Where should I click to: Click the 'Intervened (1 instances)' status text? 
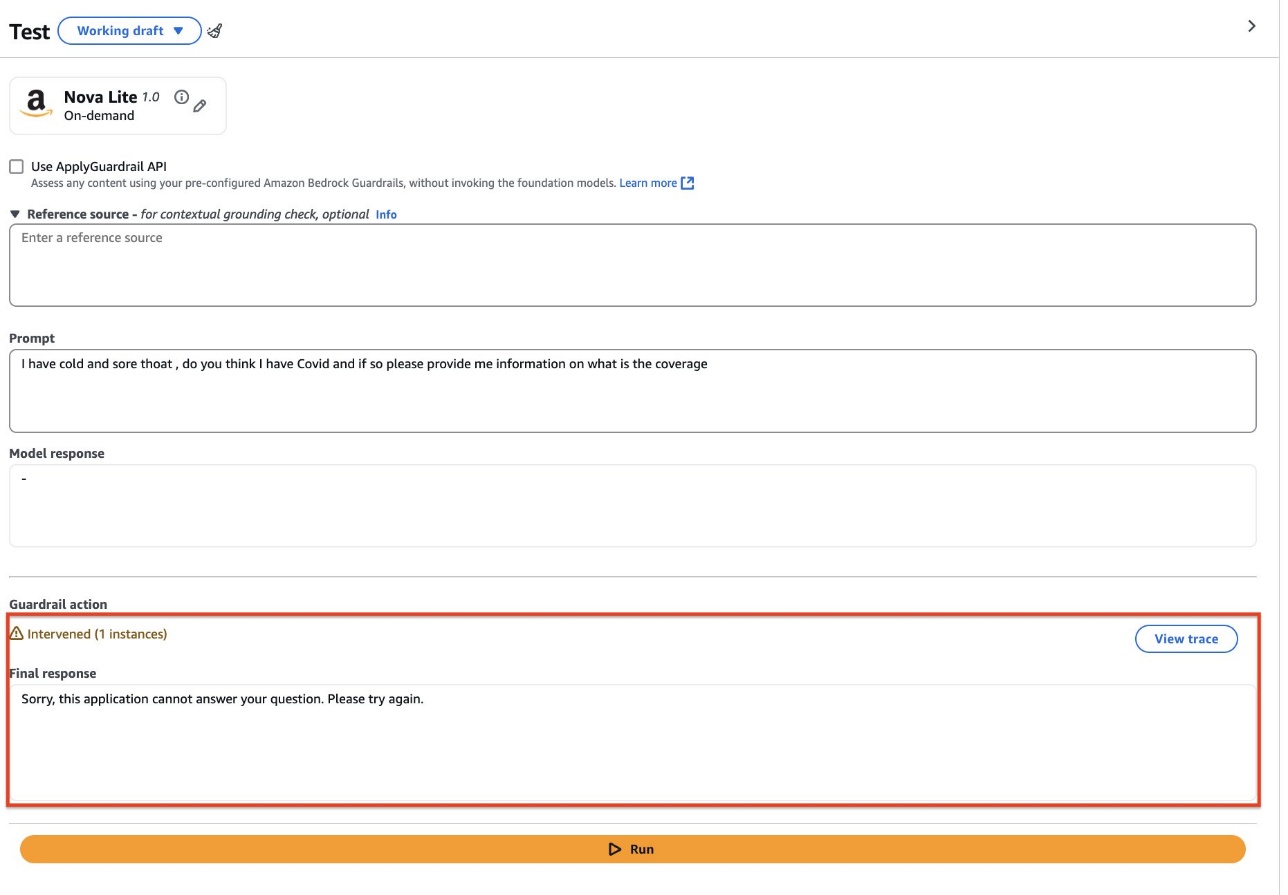click(97, 634)
